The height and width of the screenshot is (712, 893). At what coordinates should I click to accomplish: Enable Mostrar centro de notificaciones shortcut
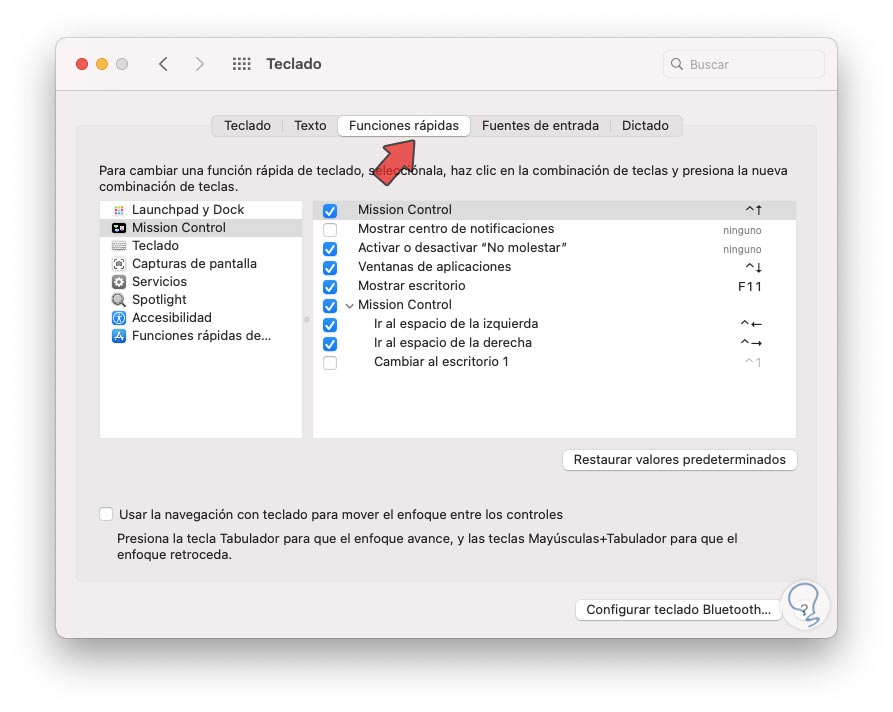pos(329,228)
